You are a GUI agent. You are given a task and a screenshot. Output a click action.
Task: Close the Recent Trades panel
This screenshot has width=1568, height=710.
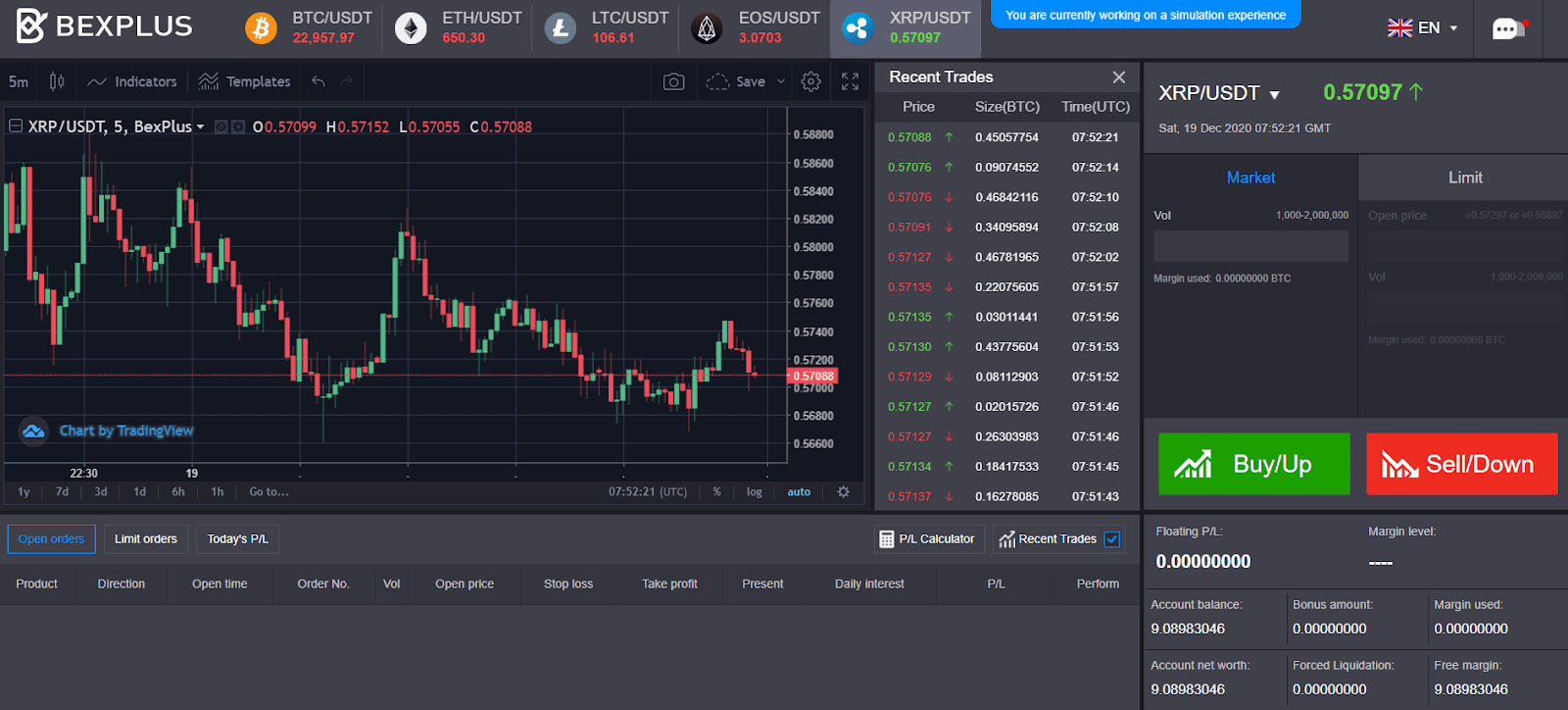coord(1118,76)
